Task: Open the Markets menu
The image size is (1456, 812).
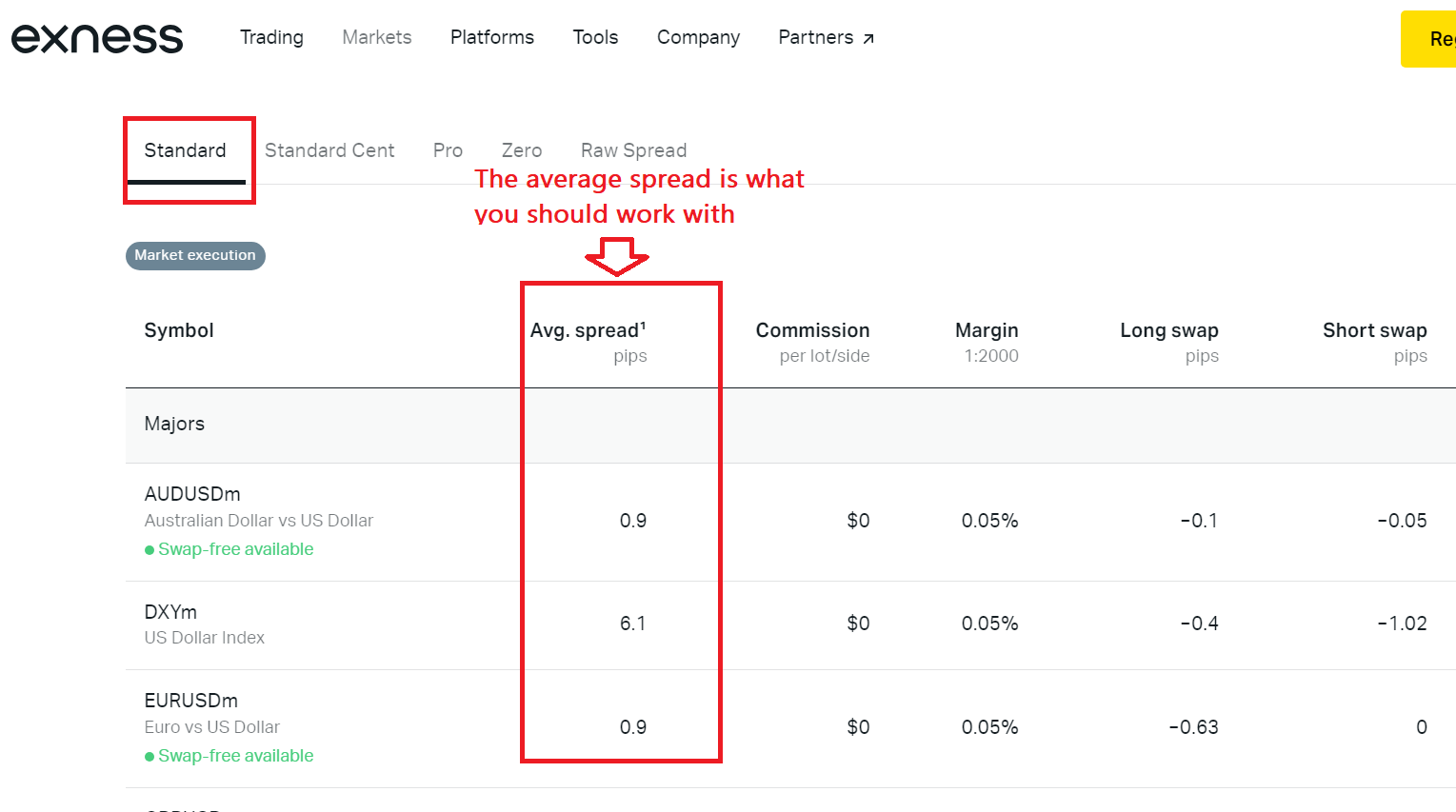Action: tap(377, 37)
